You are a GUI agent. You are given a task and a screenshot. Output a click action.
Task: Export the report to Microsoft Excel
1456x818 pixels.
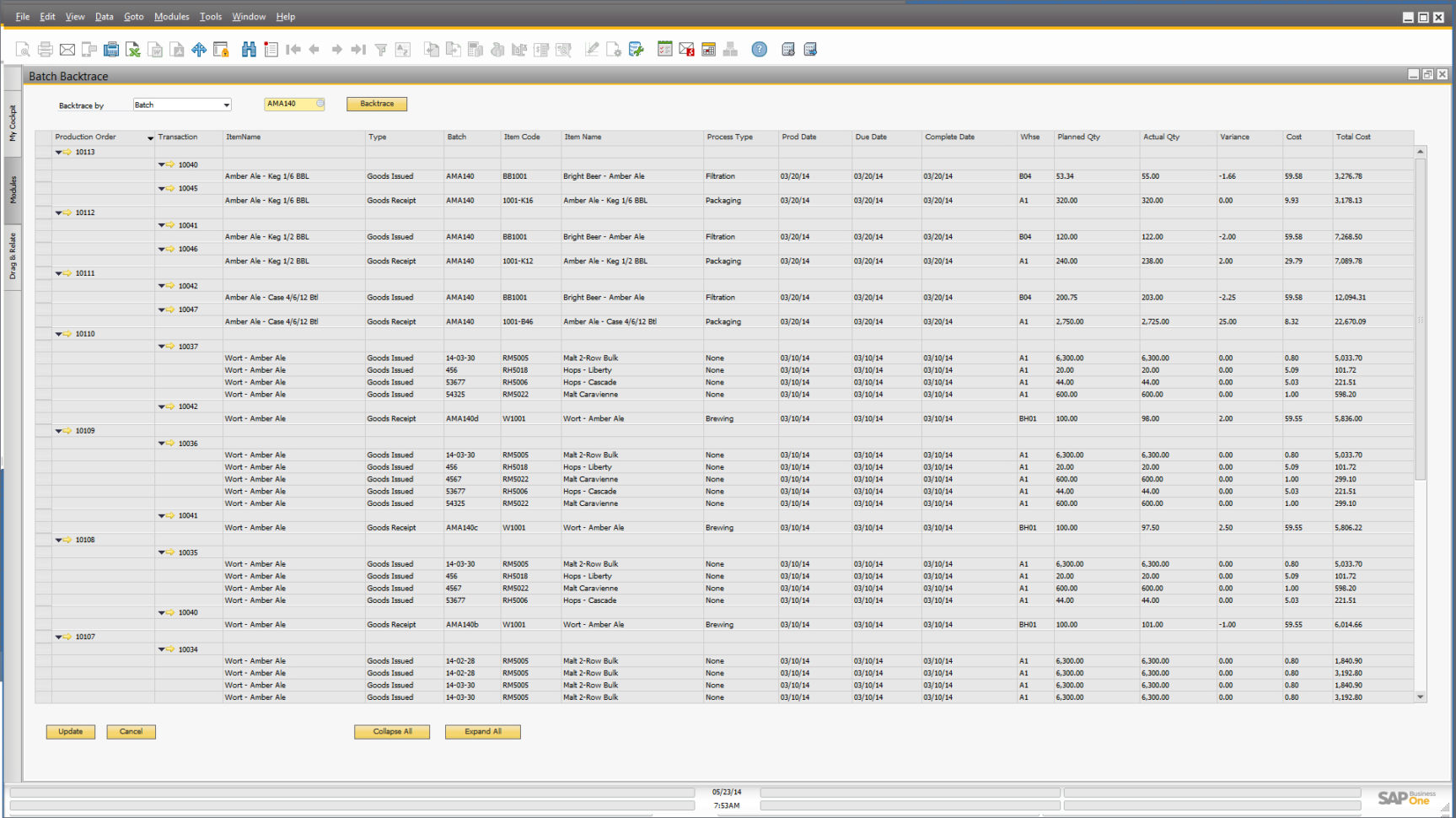coord(133,49)
